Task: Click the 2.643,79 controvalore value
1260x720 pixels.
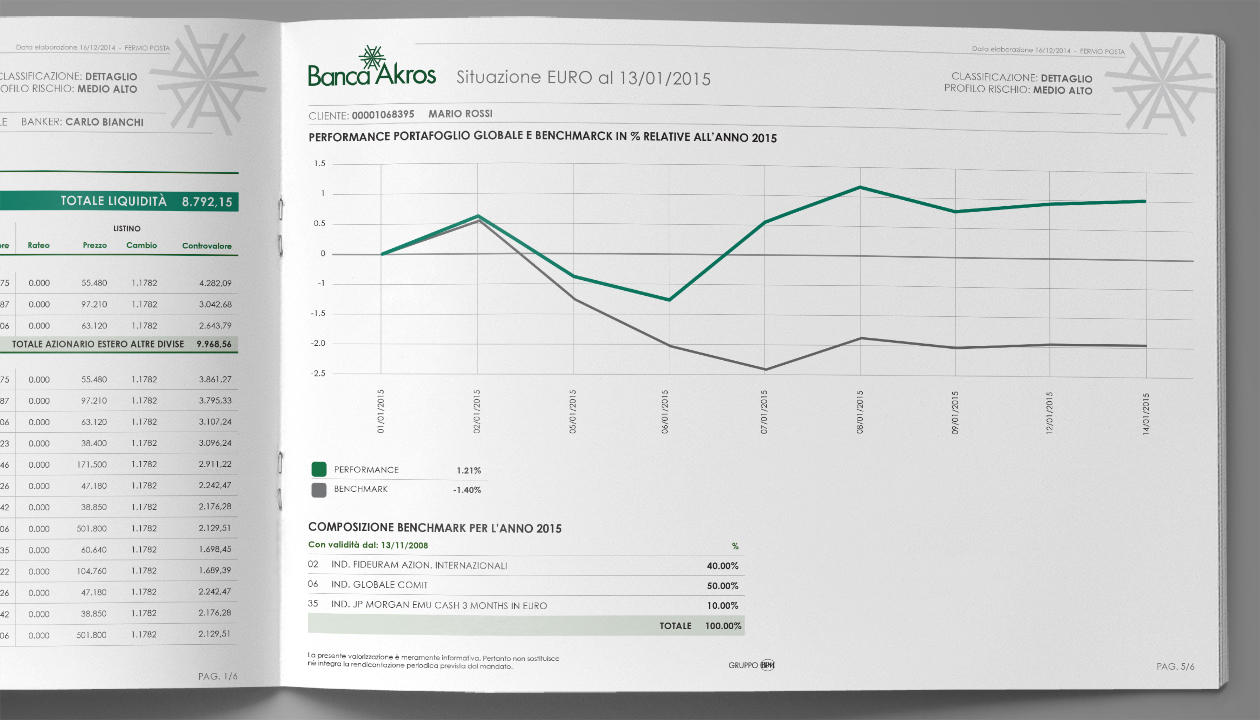Action: pyautogui.click(x=214, y=325)
